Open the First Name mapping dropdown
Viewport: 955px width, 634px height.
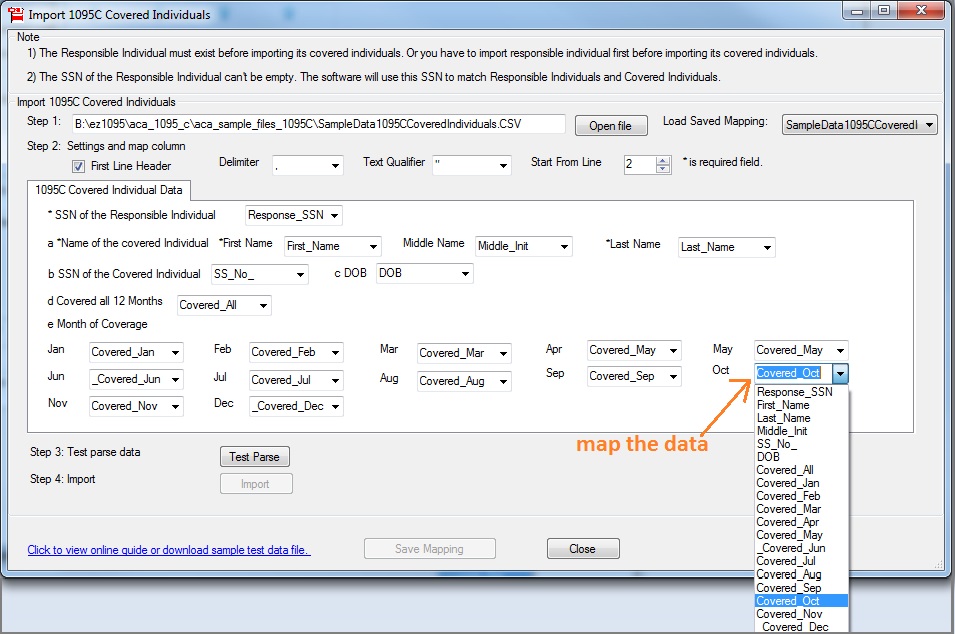pyautogui.click(x=372, y=247)
